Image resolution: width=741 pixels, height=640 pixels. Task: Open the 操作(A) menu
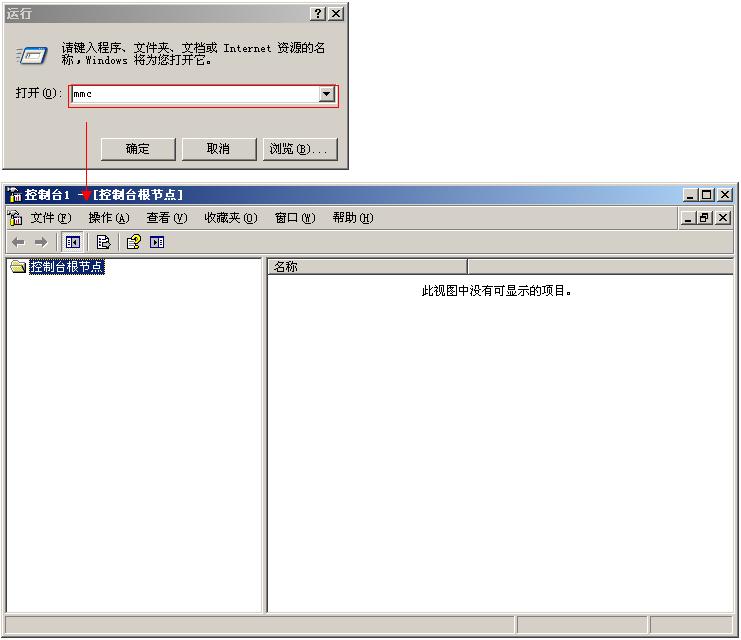(x=108, y=218)
